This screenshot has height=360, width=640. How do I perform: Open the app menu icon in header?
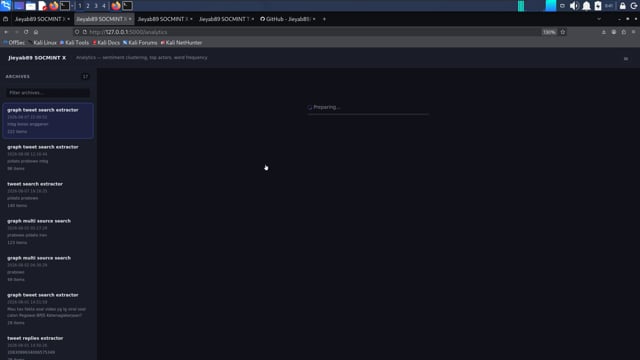(626, 59)
